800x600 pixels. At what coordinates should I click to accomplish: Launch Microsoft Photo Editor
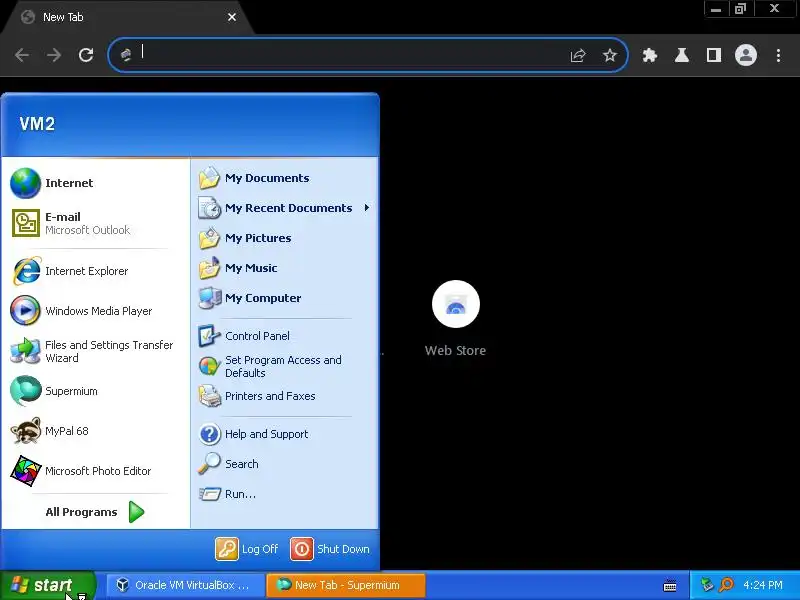pos(94,471)
